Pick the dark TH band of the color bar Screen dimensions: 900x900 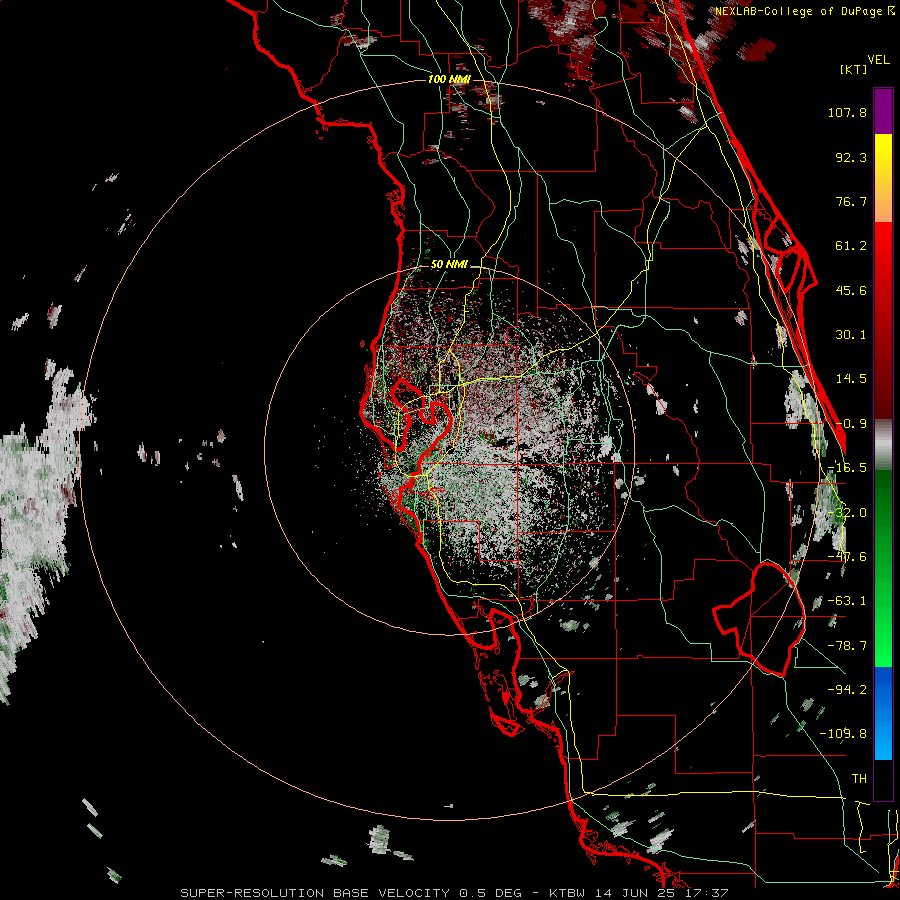(883, 779)
